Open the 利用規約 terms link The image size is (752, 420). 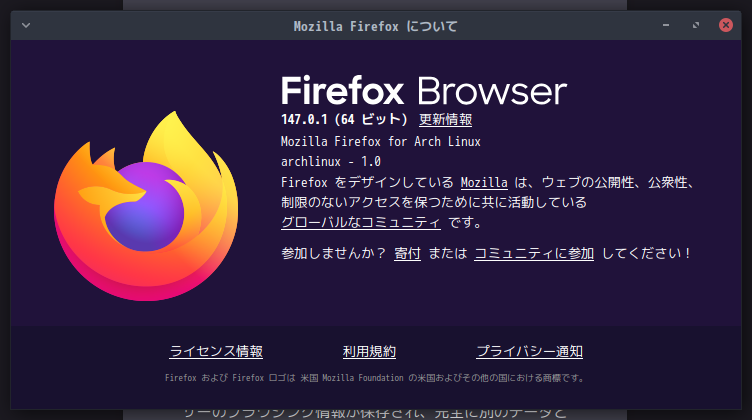[x=369, y=351]
